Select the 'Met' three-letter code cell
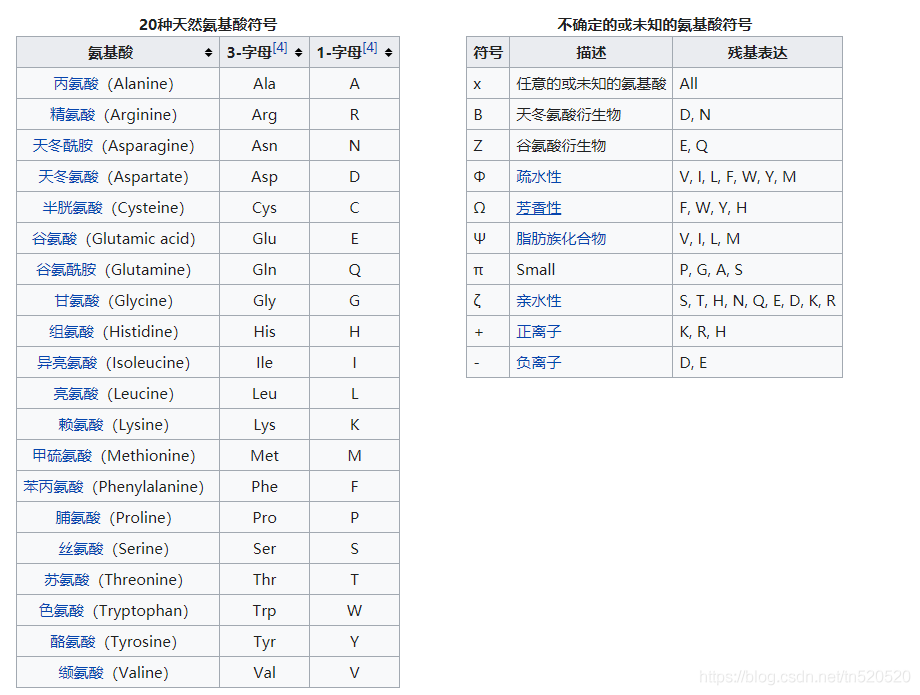This screenshot has height=695, width=920. (265, 456)
